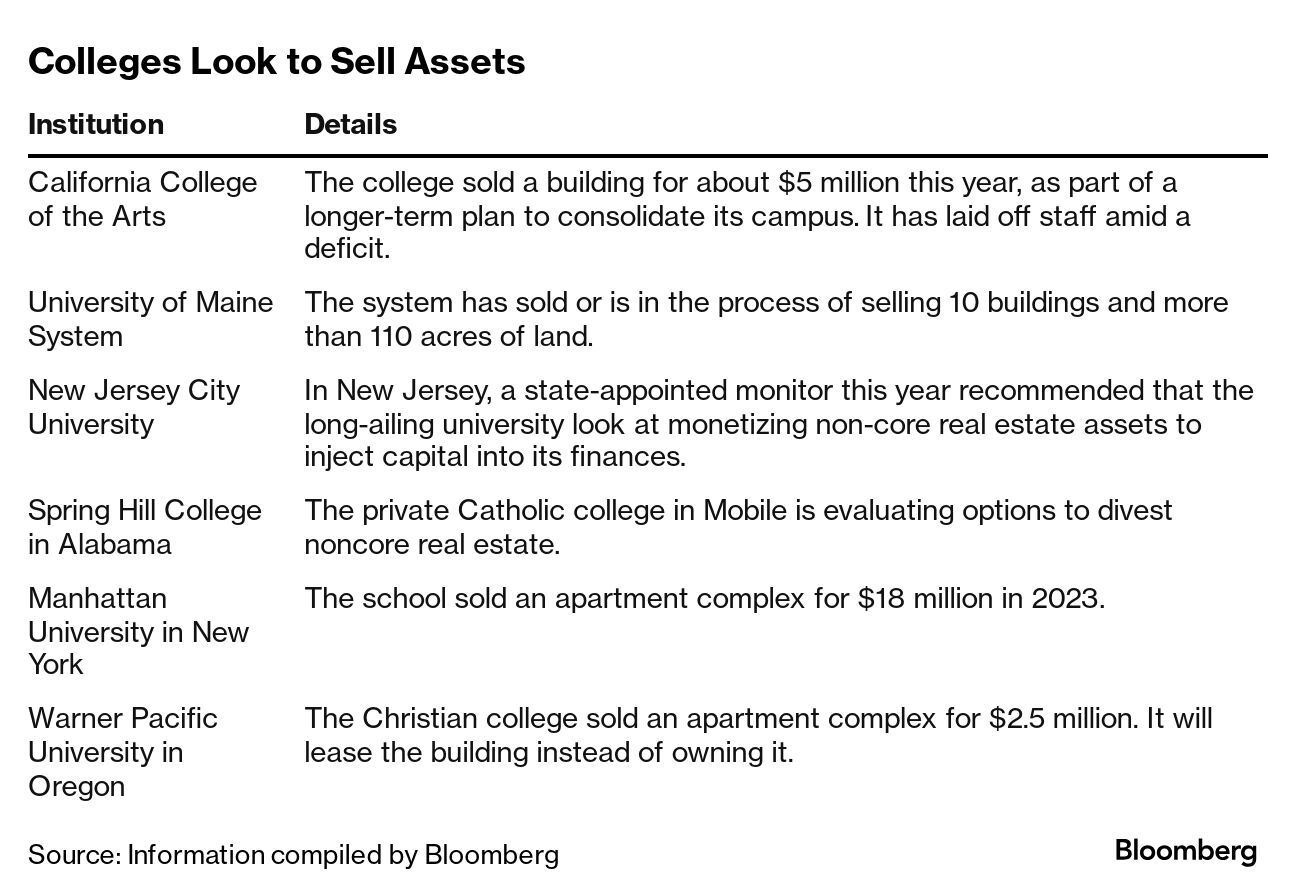The height and width of the screenshot is (896, 1296).
Task: Select the Manhattan University apartment complex sale details
Action: point(704,598)
